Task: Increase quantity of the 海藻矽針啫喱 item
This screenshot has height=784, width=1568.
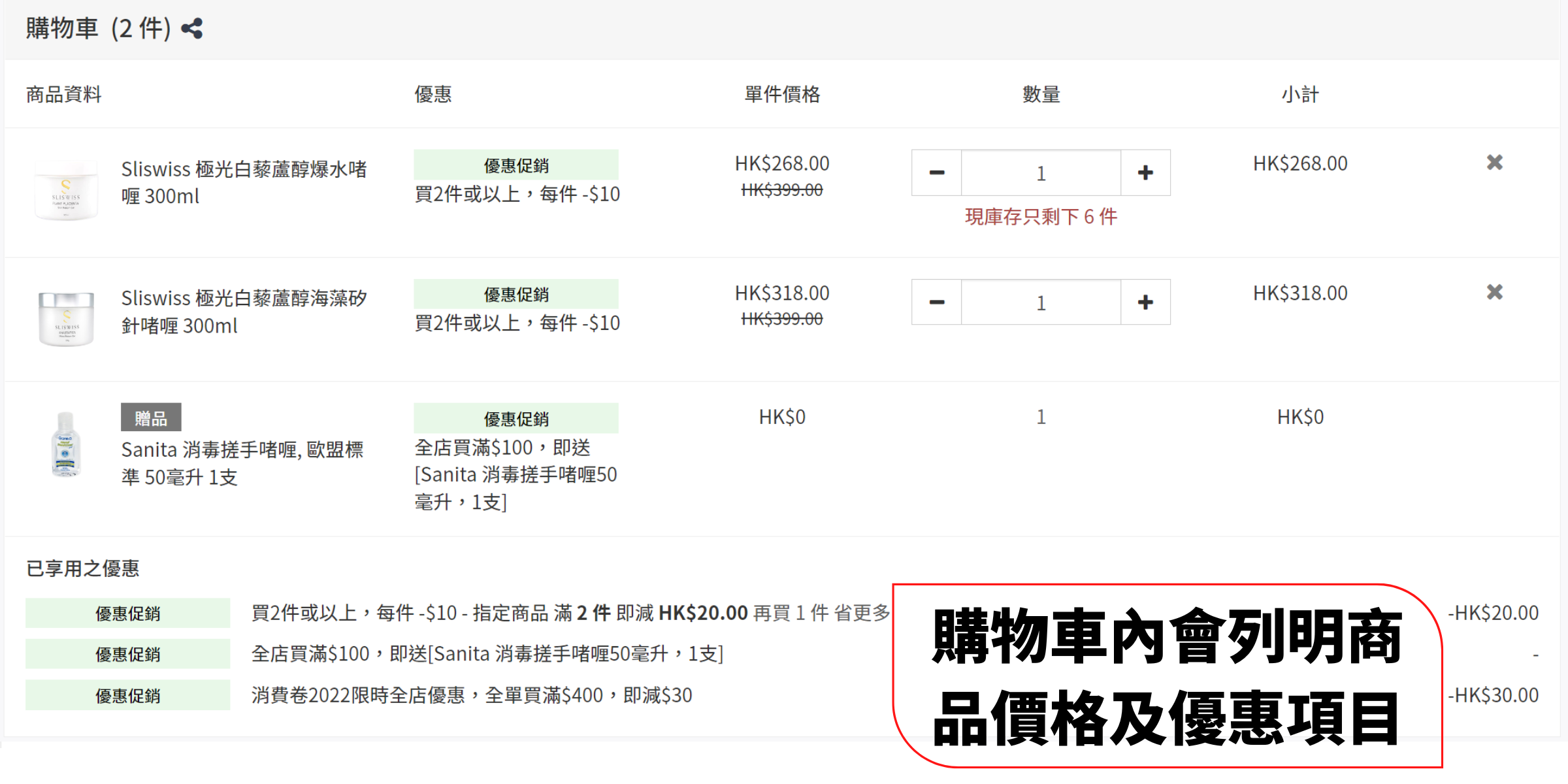Action: point(1145,302)
